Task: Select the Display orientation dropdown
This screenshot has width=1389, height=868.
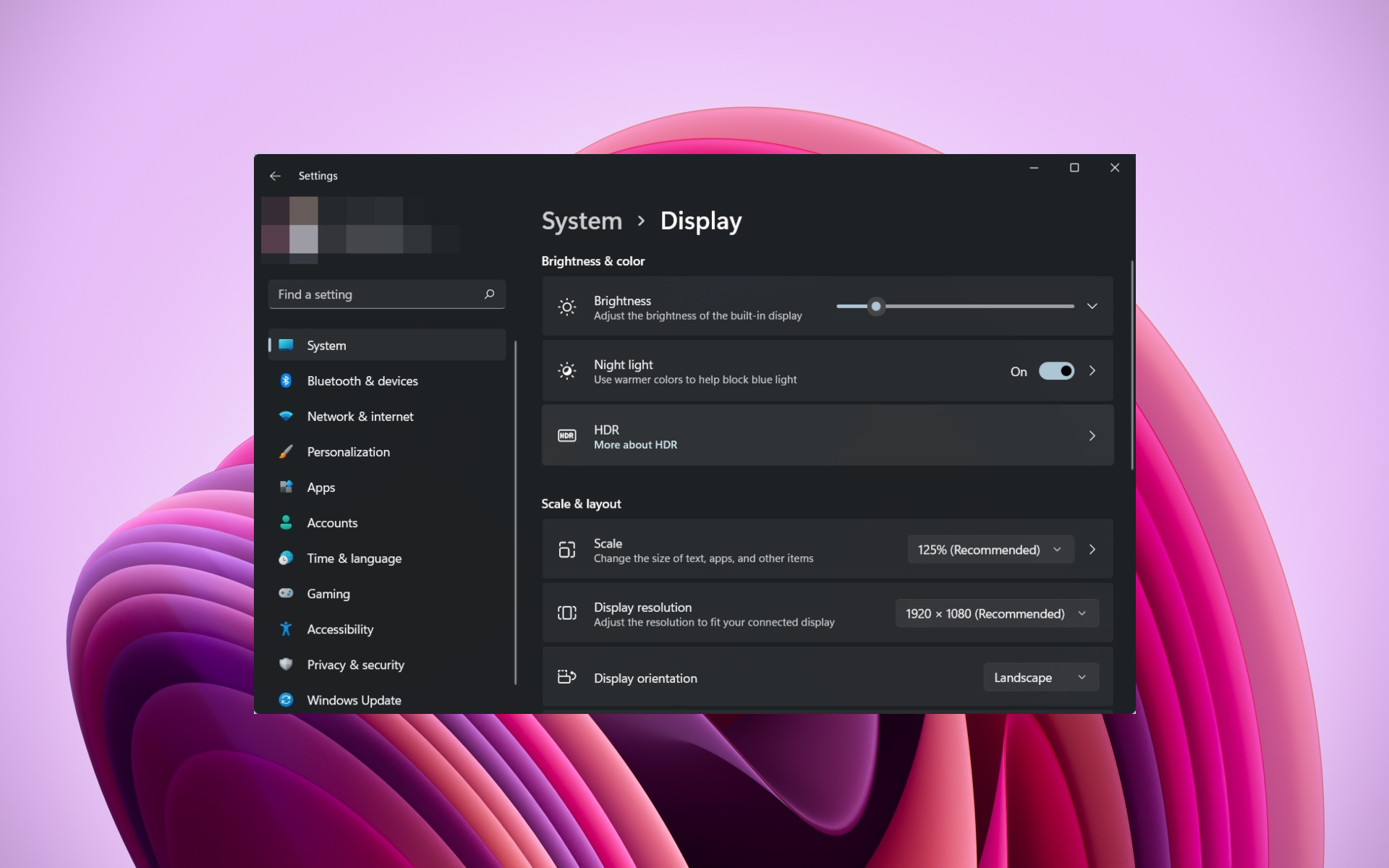Action: pyautogui.click(x=1040, y=677)
